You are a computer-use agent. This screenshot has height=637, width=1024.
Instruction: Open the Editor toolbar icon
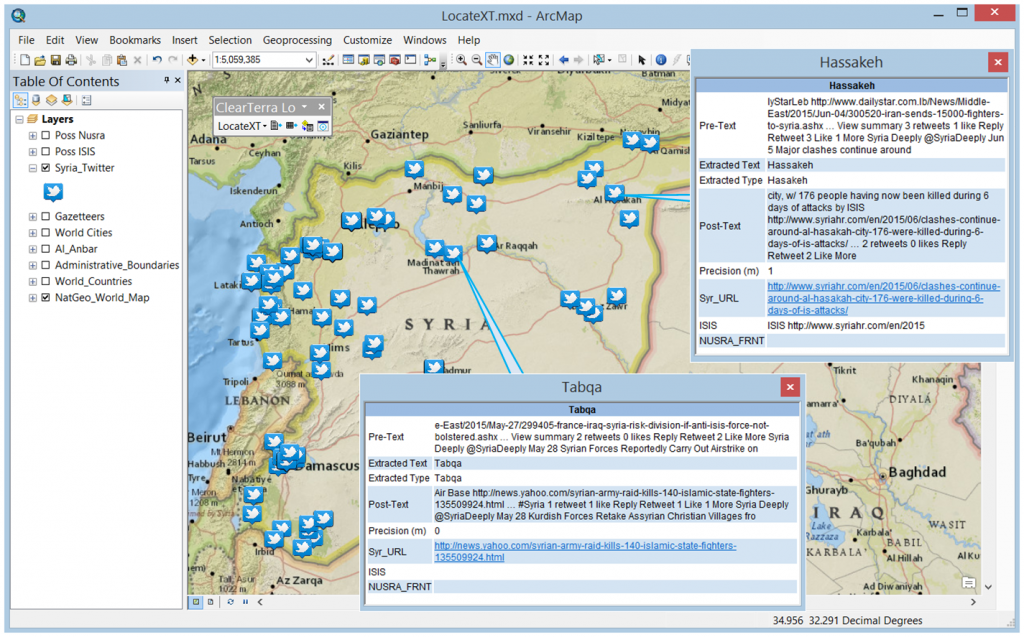coord(328,60)
